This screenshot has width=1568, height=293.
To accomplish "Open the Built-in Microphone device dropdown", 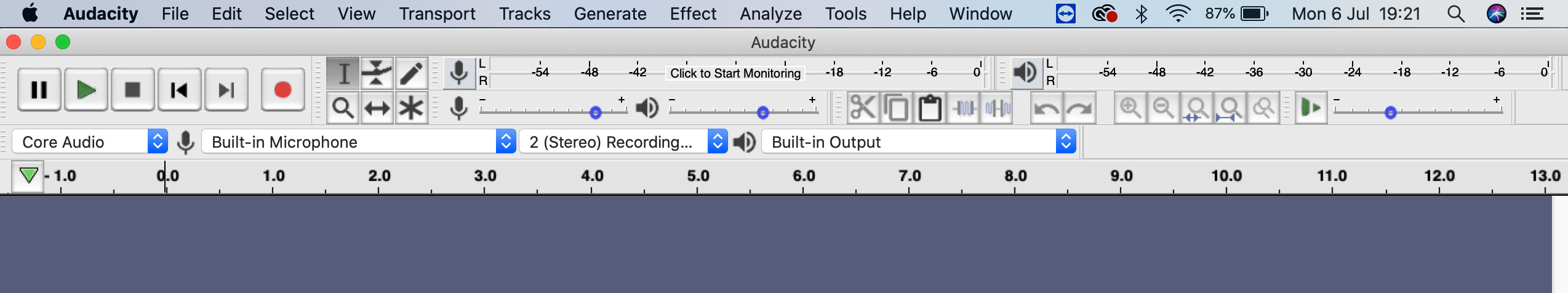I will [359, 142].
